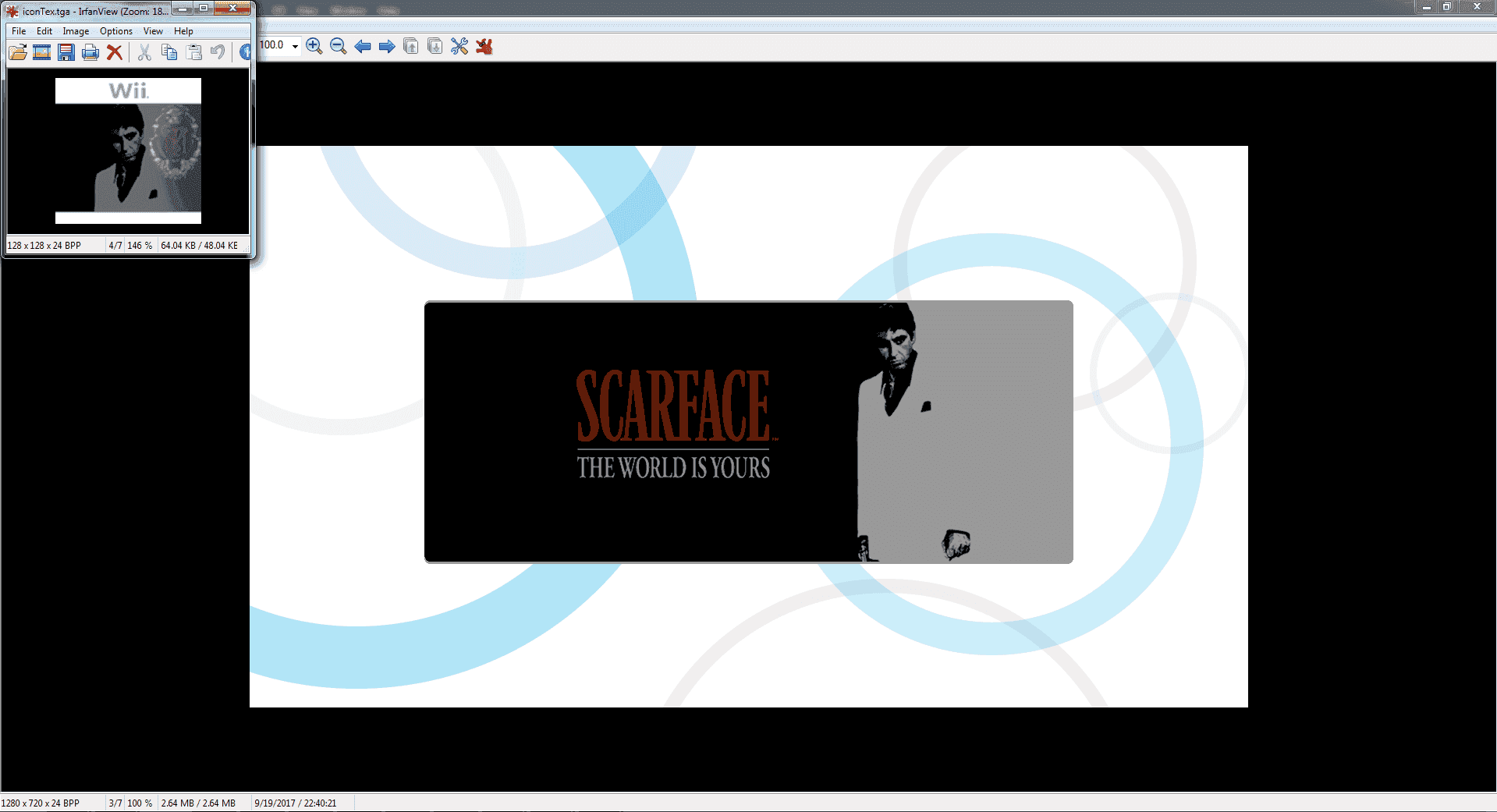1497x812 pixels.
Task: Open the File menu in iconTex.tga window
Action: pyautogui.click(x=19, y=31)
